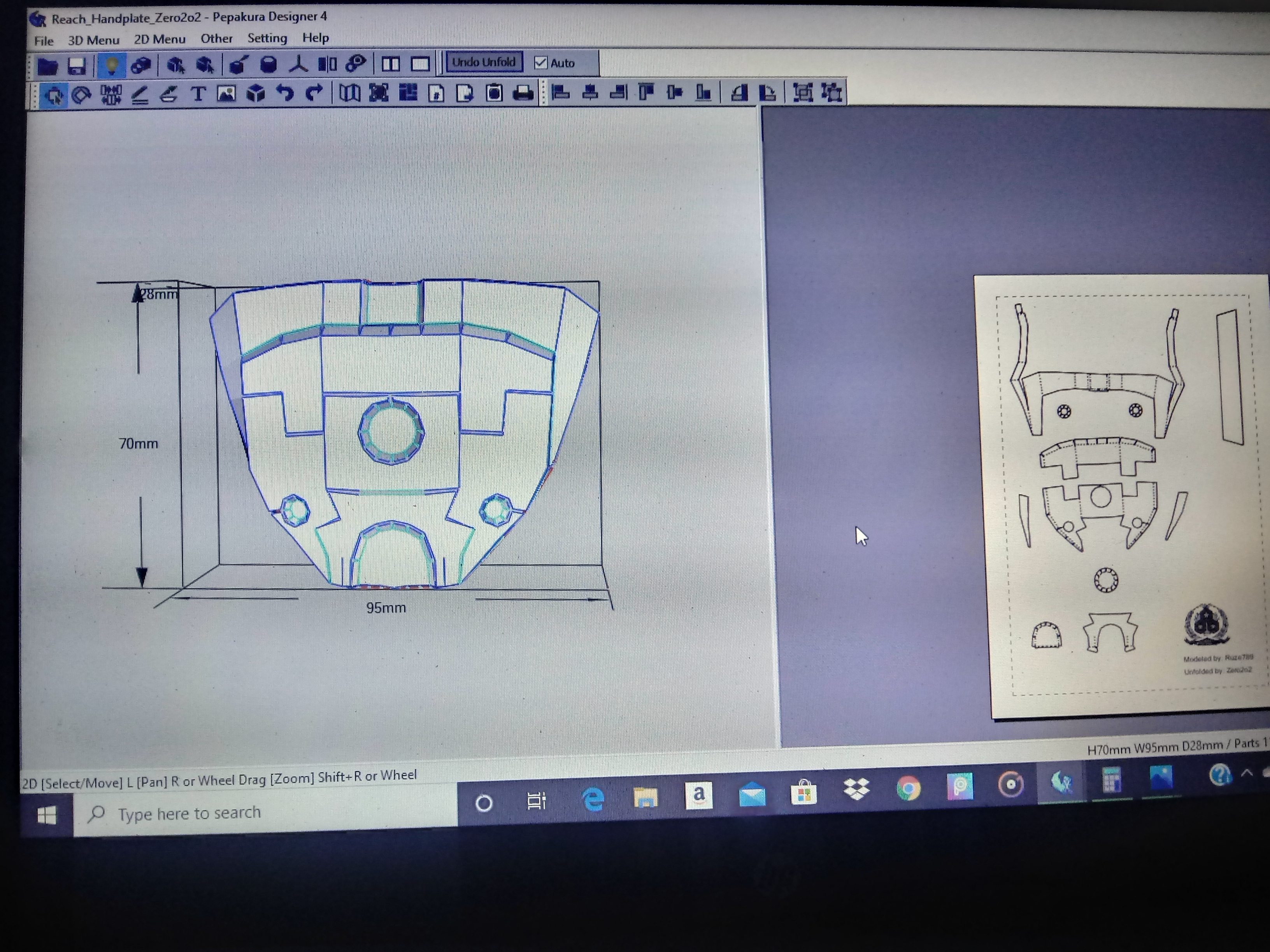Expand the Setting menu
The image size is (1270, 952).
pos(267,38)
